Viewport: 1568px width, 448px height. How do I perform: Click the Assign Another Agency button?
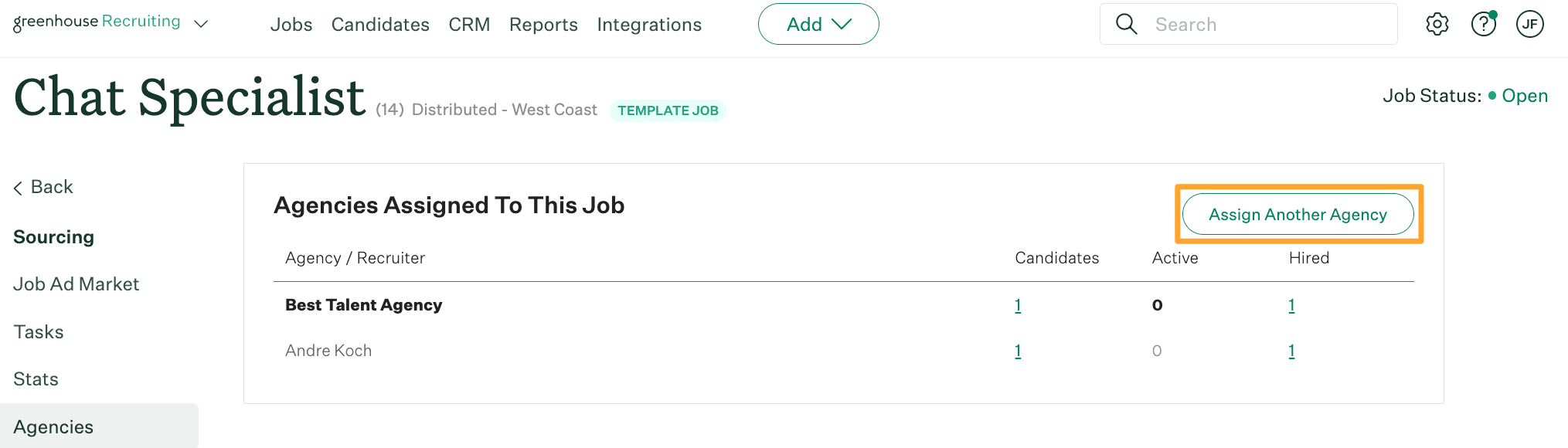[1298, 214]
